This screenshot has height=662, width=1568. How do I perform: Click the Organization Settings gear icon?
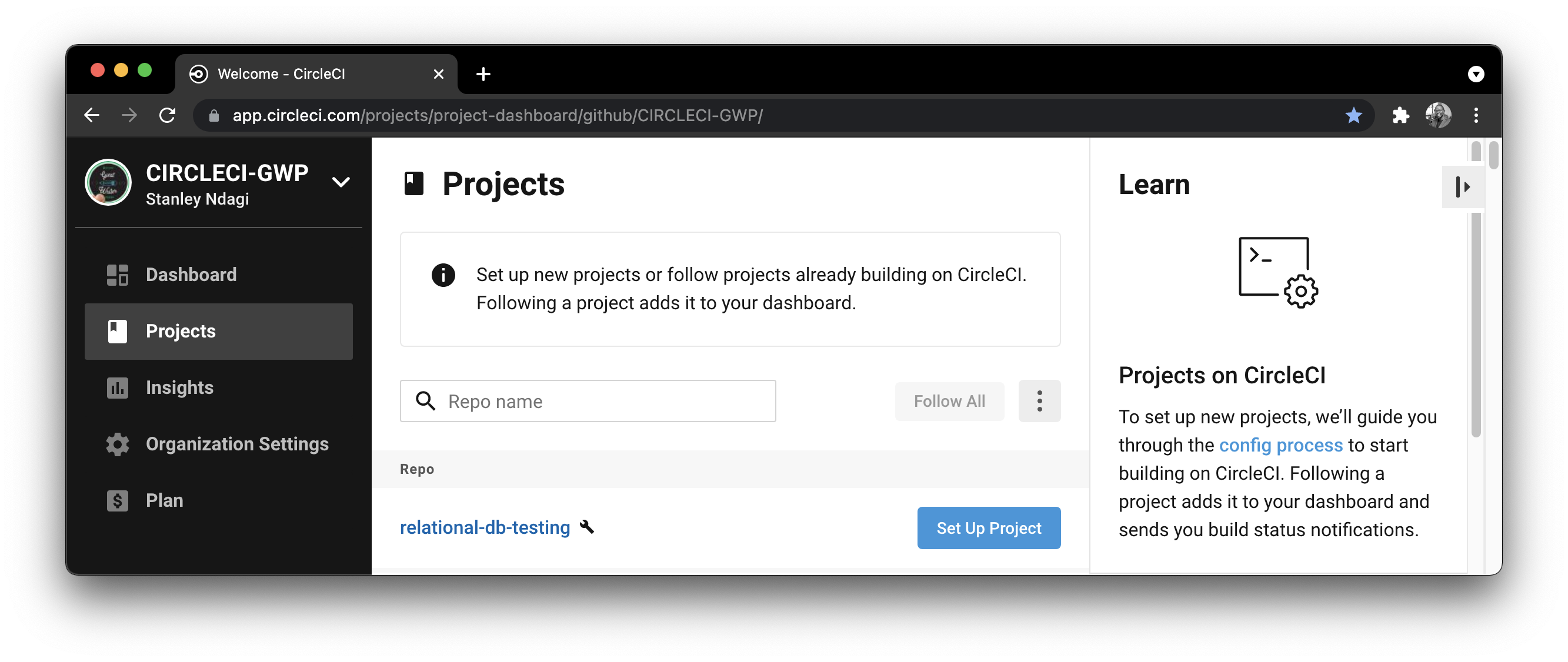[117, 444]
